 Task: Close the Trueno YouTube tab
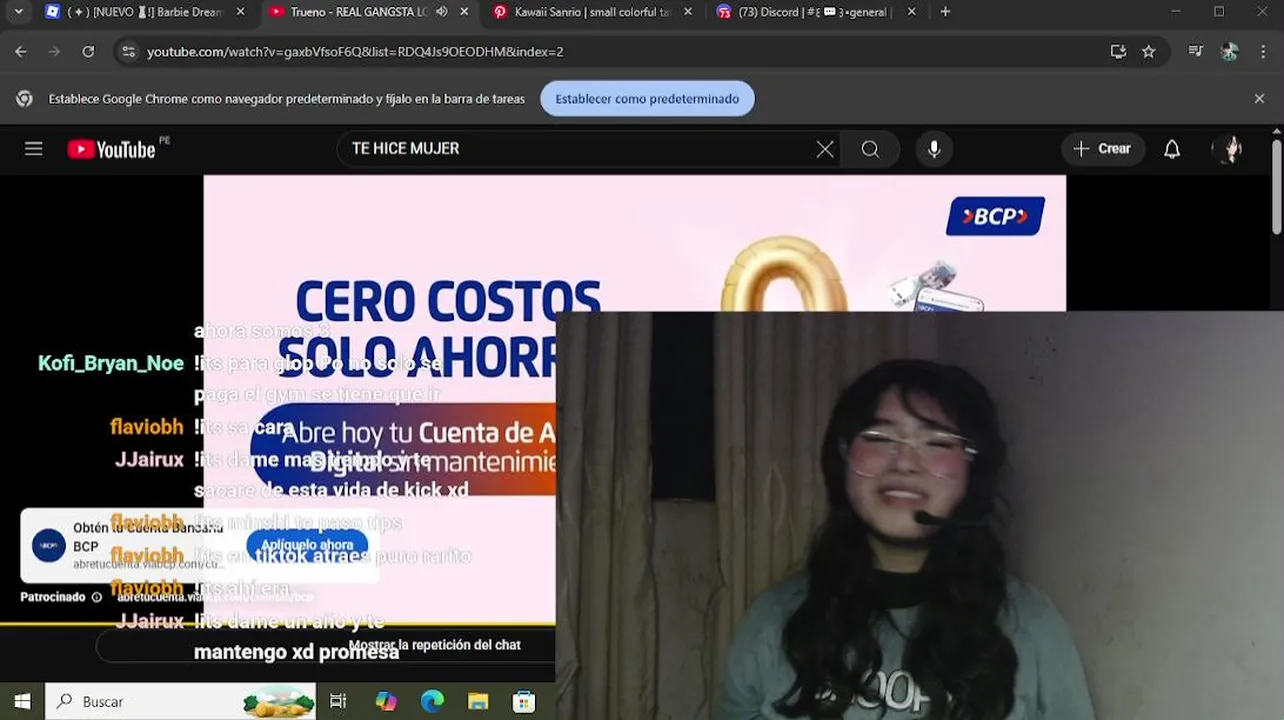[464, 12]
